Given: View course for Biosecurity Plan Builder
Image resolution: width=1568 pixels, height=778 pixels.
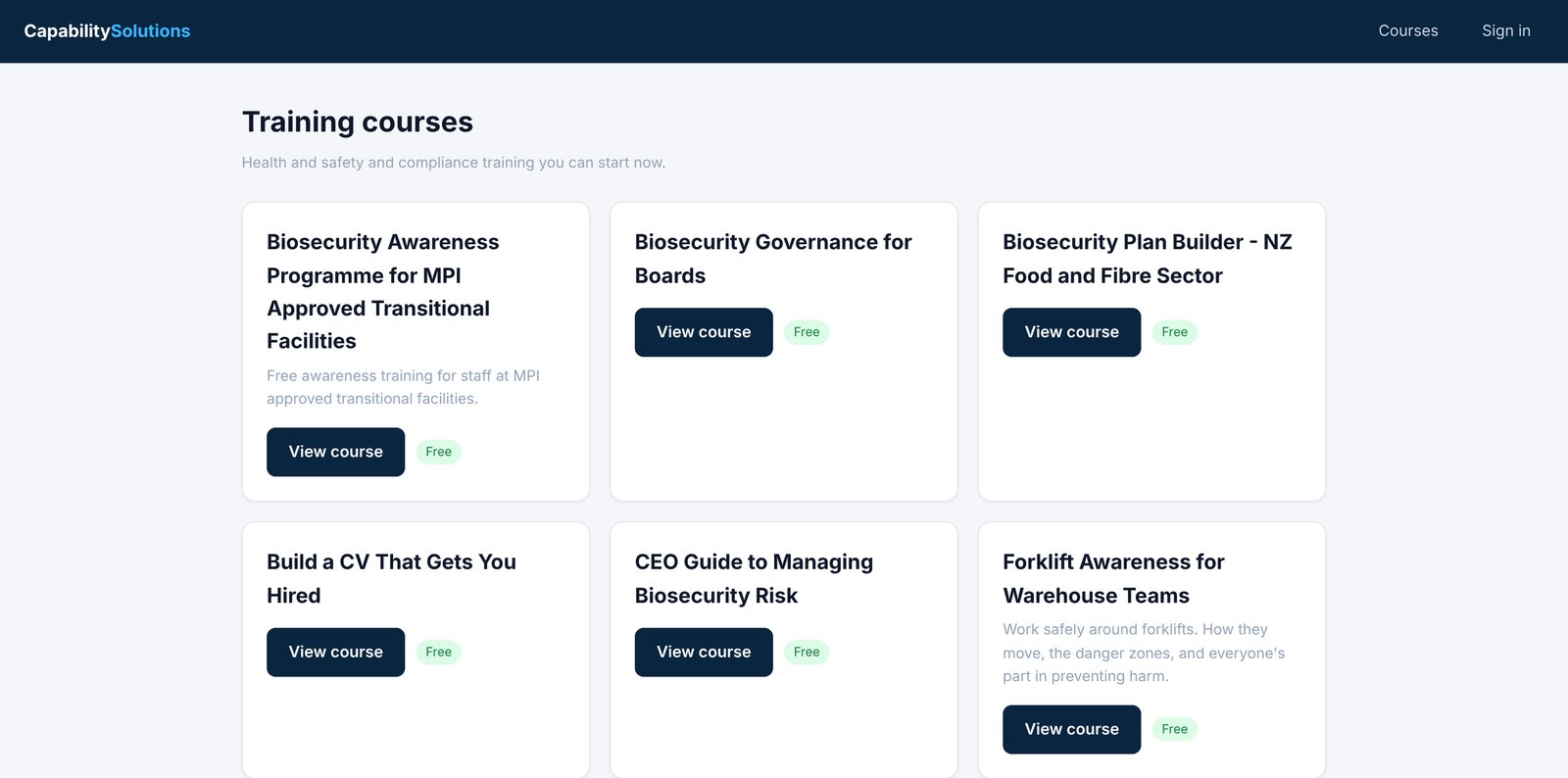Looking at the screenshot, I should (x=1071, y=332).
